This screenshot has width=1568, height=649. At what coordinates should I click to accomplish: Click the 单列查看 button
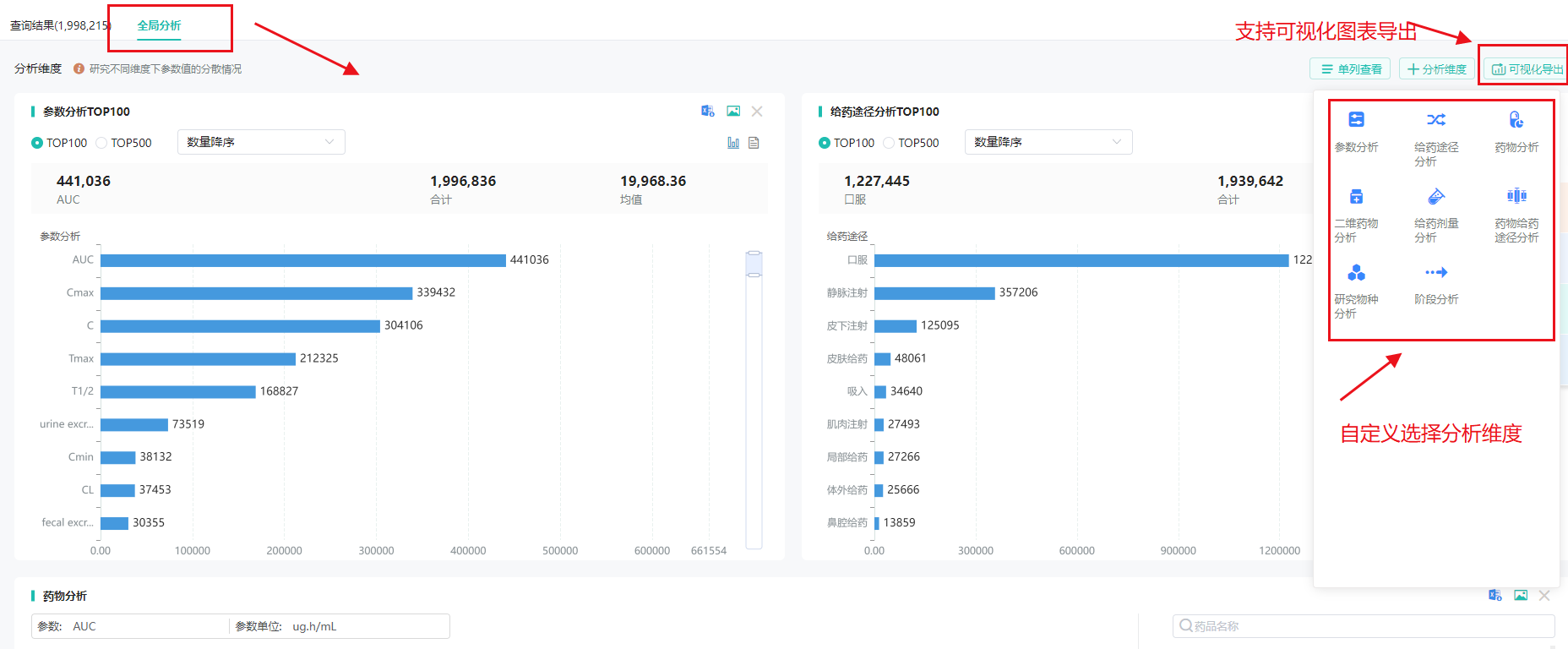pyautogui.click(x=1350, y=69)
